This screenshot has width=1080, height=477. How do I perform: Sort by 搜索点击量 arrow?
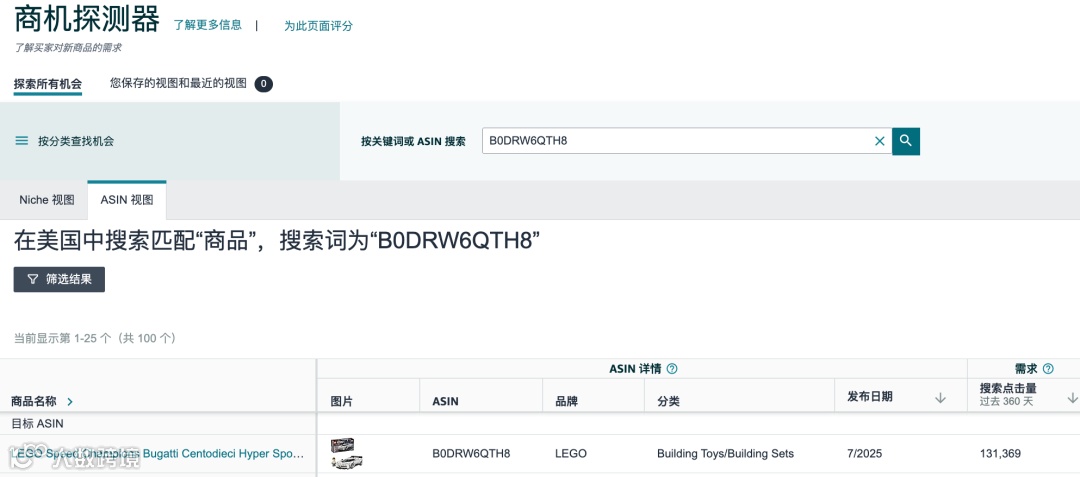click(x=1072, y=398)
